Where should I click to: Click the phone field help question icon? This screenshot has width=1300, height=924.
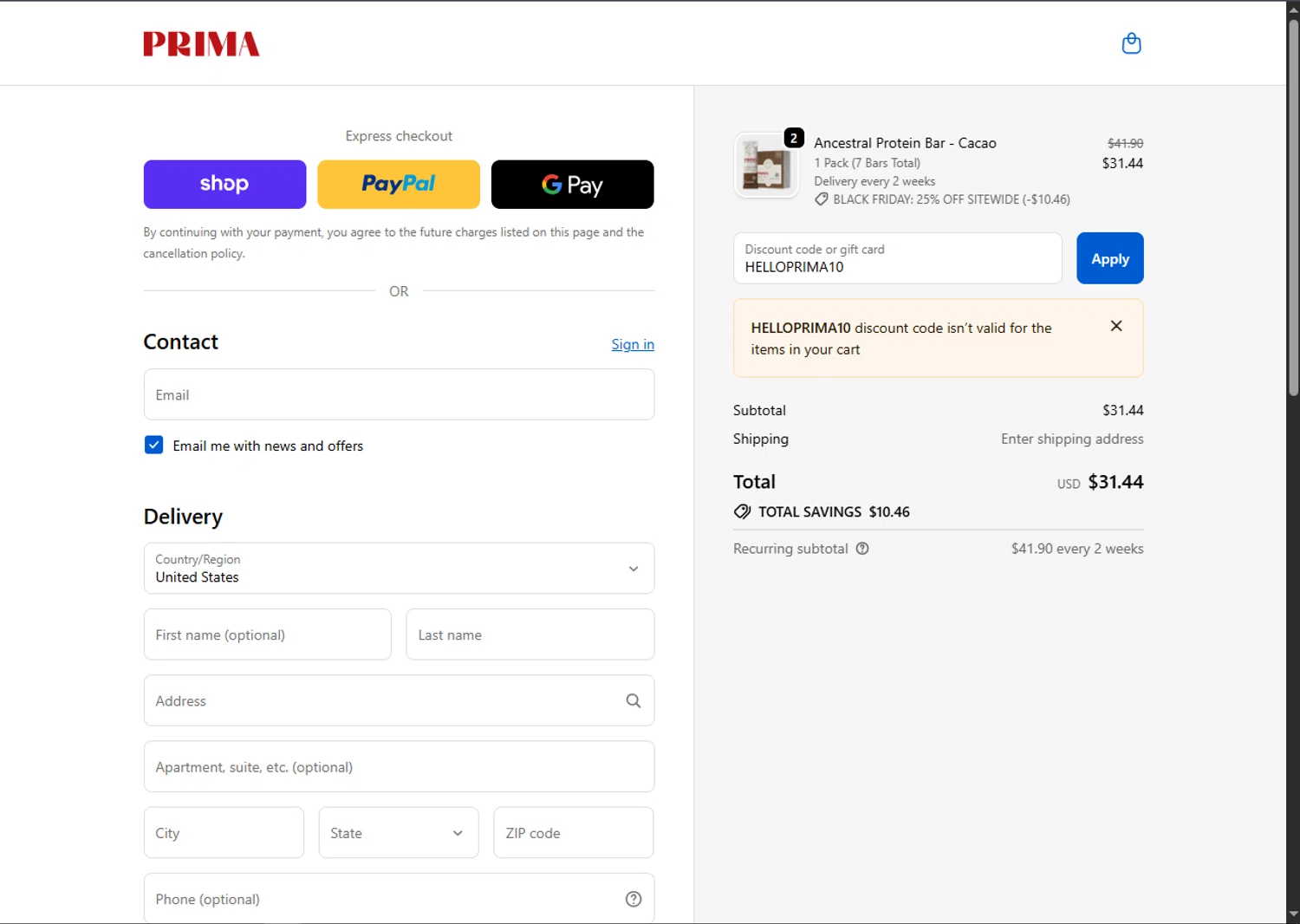pyautogui.click(x=634, y=899)
